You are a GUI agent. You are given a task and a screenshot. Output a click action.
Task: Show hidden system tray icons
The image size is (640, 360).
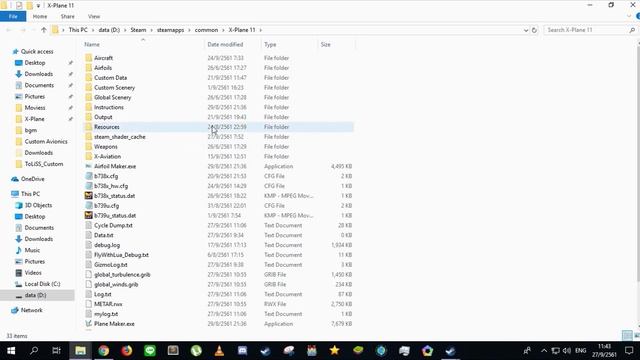pos(544,351)
